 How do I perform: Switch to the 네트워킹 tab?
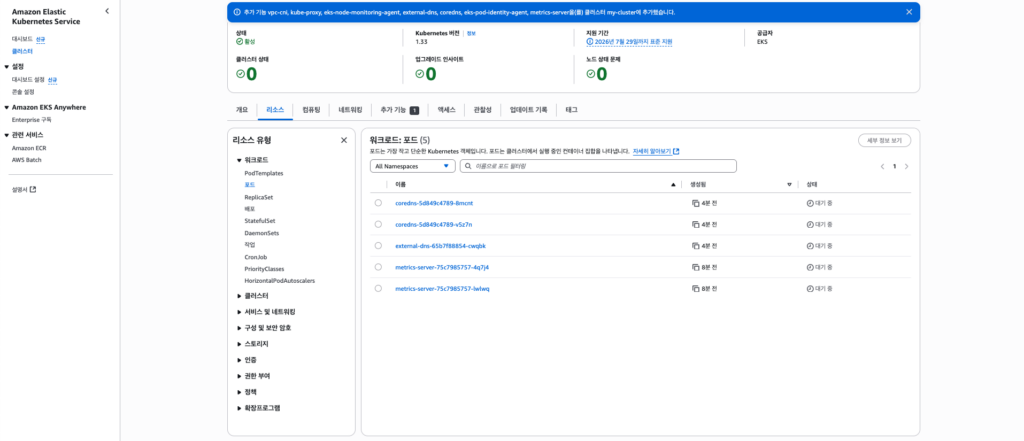[x=350, y=109]
